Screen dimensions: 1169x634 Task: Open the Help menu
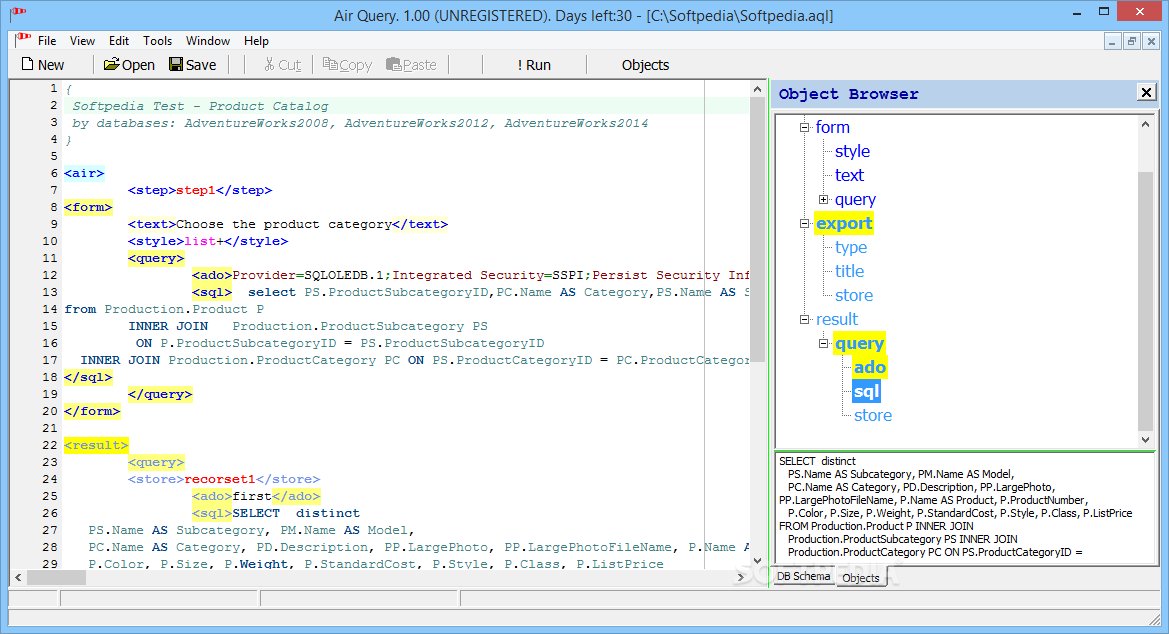tap(256, 41)
